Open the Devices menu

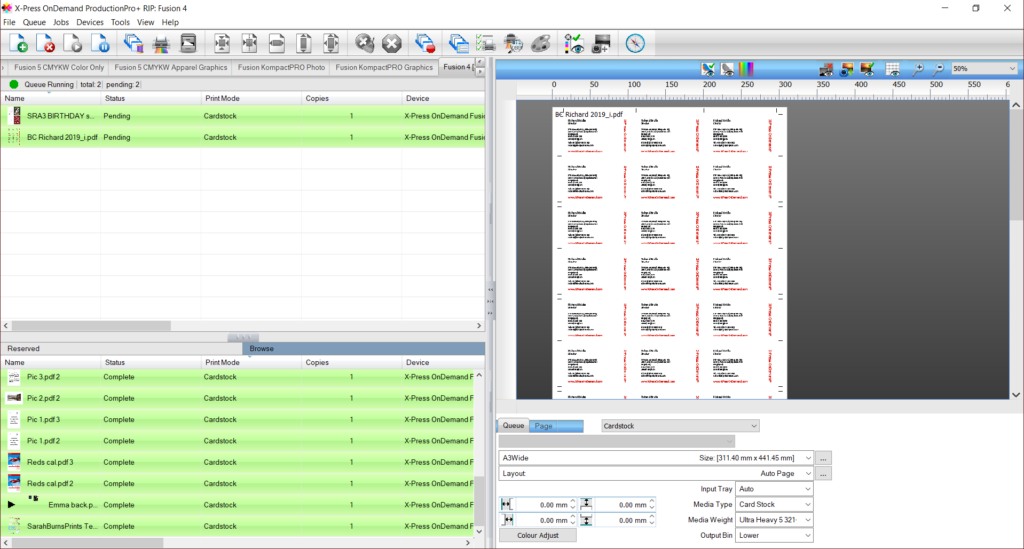click(x=89, y=22)
